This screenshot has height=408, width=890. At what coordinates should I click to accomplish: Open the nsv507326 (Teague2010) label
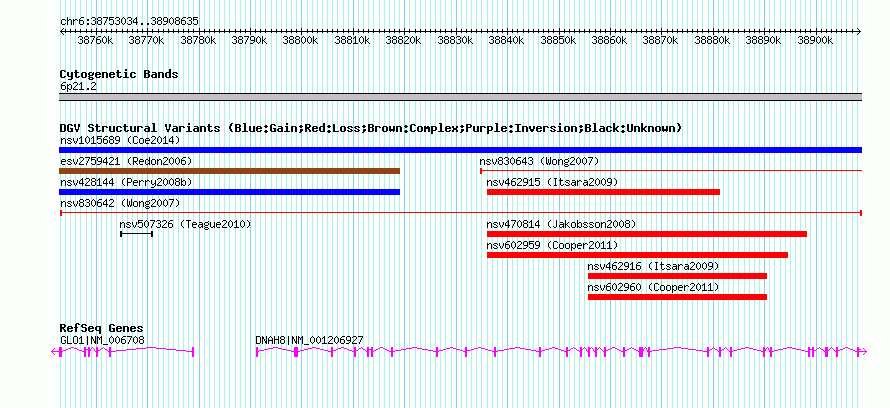point(185,224)
